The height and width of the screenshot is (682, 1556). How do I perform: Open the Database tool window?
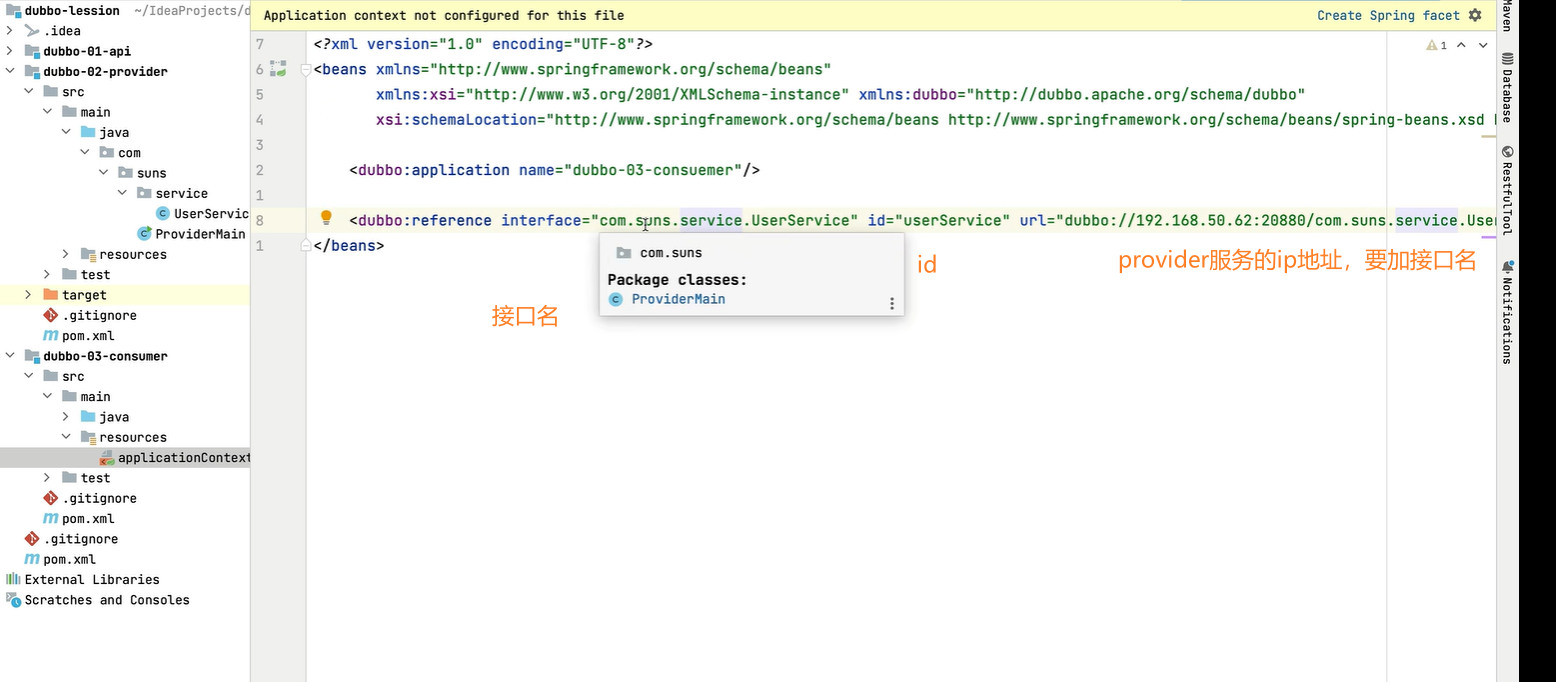(x=1507, y=88)
